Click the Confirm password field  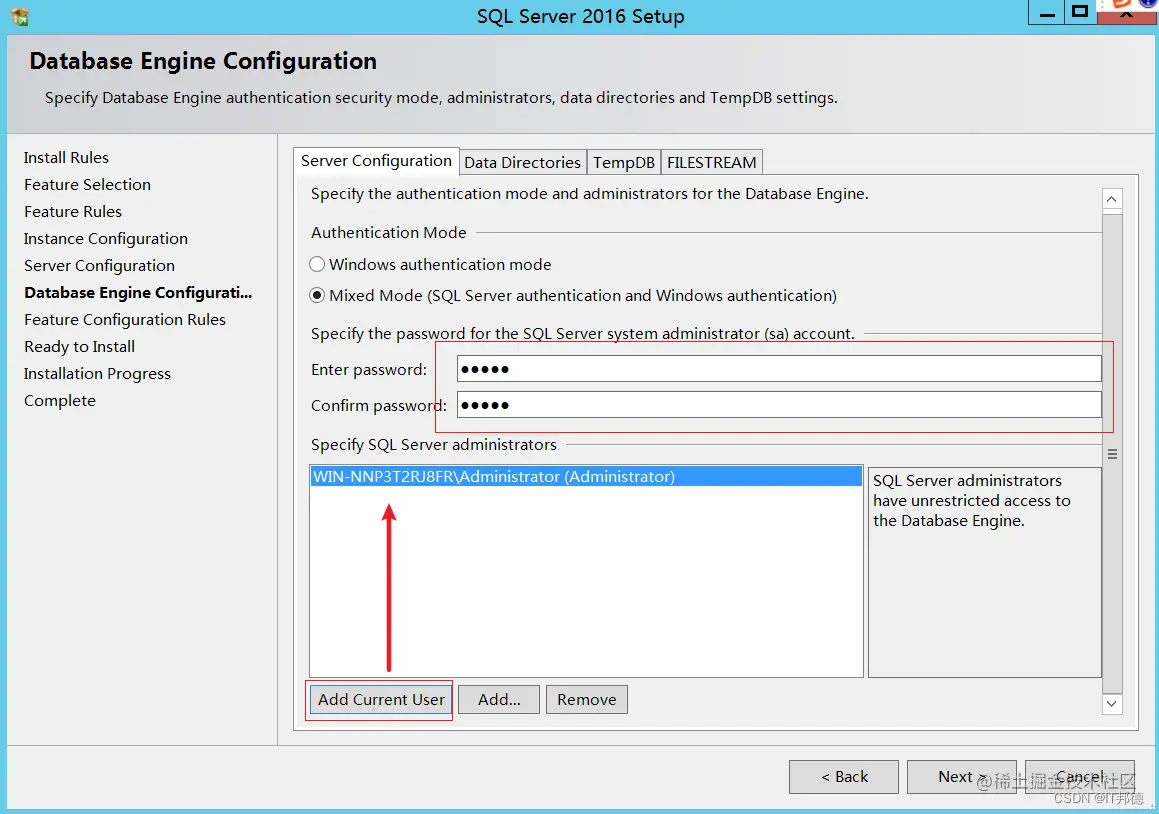(779, 404)
